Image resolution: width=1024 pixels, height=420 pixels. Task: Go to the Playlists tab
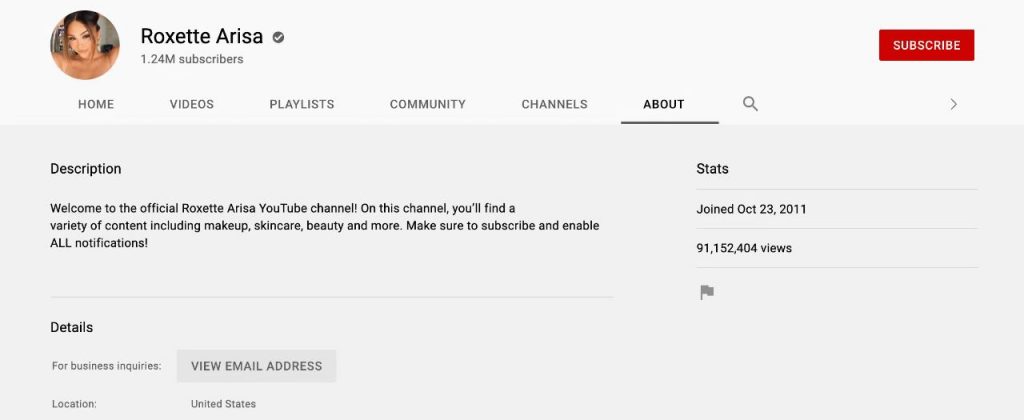(x=302, y=105)
